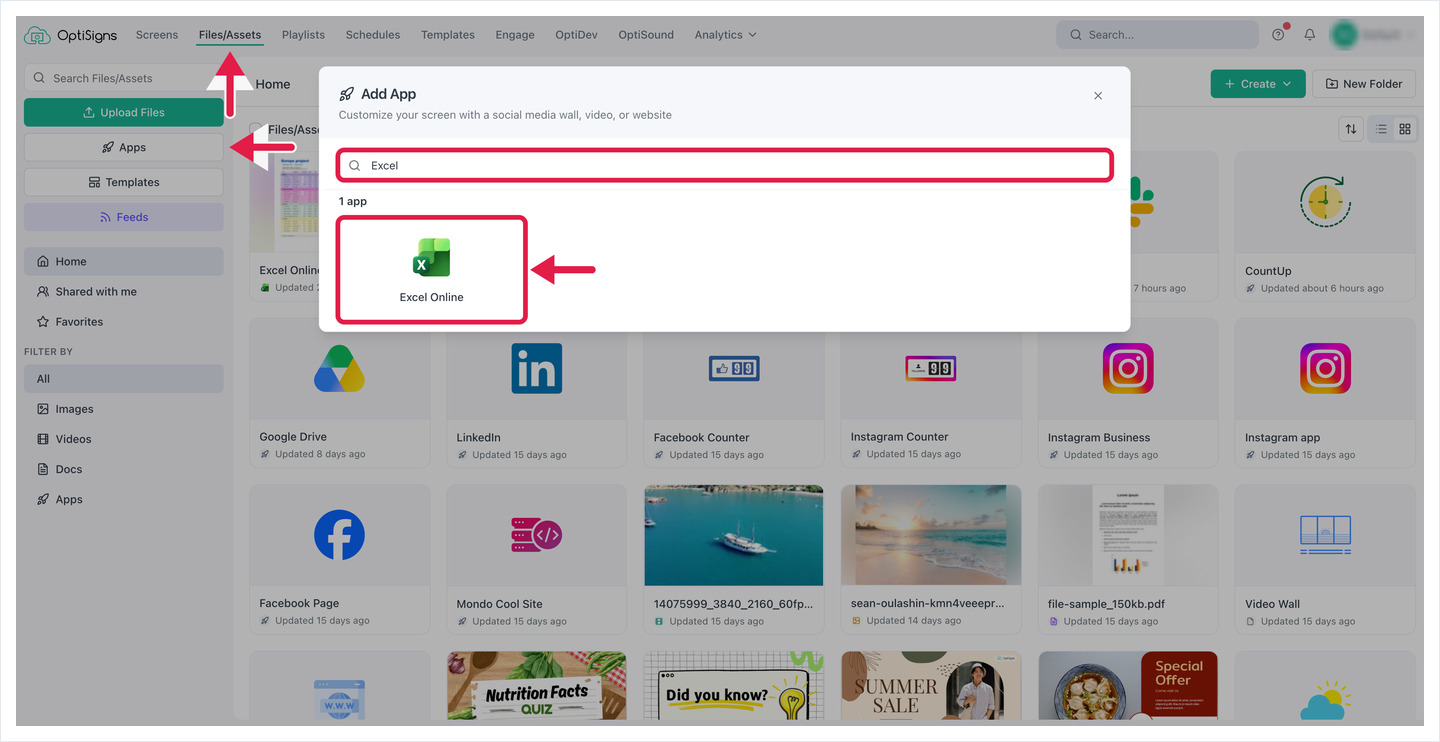Screen dimensions: 1440x742
Task: Open the Instagram Business card
Action: pyautogui.click(x=1128, y=393)
